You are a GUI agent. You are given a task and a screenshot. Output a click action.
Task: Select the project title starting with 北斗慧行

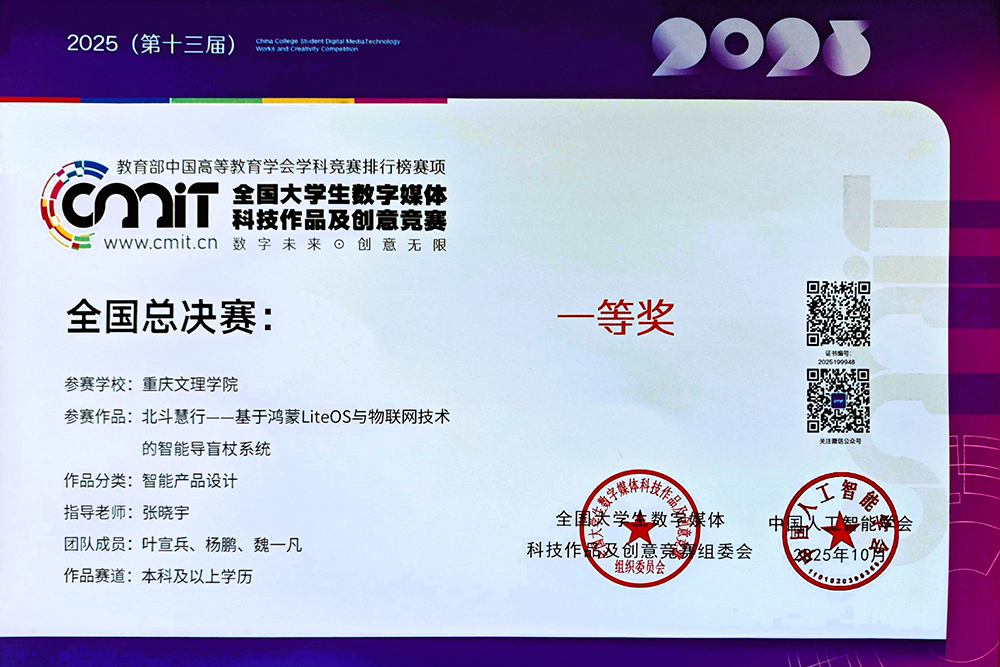click(296, 416)
